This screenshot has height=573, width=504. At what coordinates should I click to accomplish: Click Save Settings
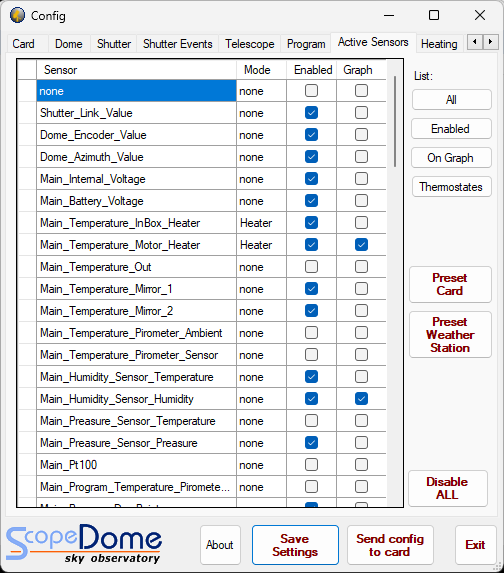[295, 545]
